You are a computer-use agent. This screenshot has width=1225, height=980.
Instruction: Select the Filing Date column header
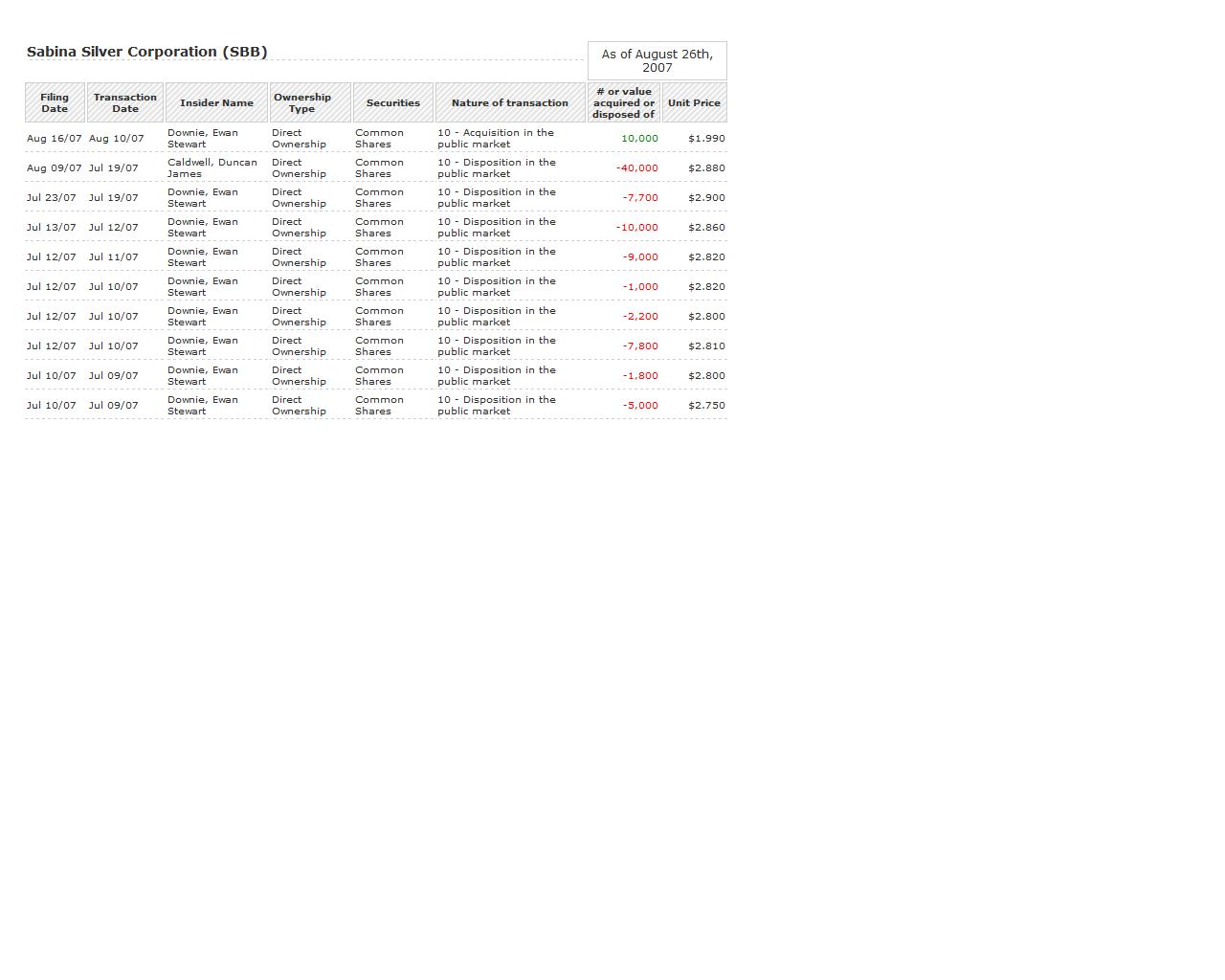pyautogui.click(x=55, y=102)
